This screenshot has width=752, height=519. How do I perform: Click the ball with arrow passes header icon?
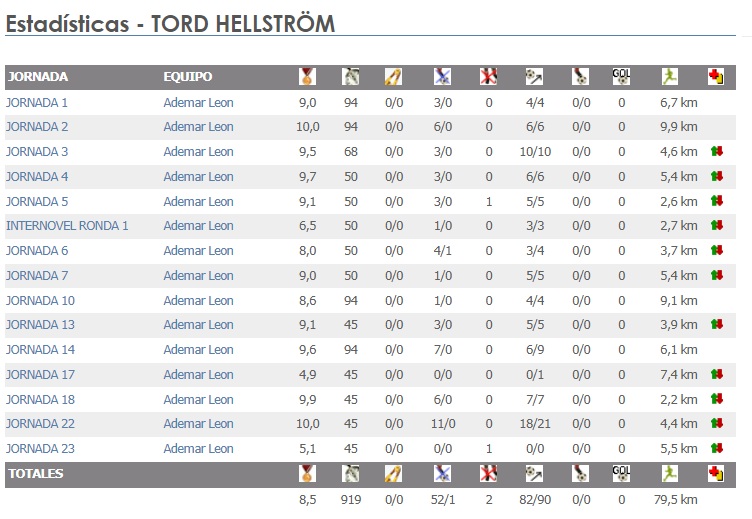(534, 76)
